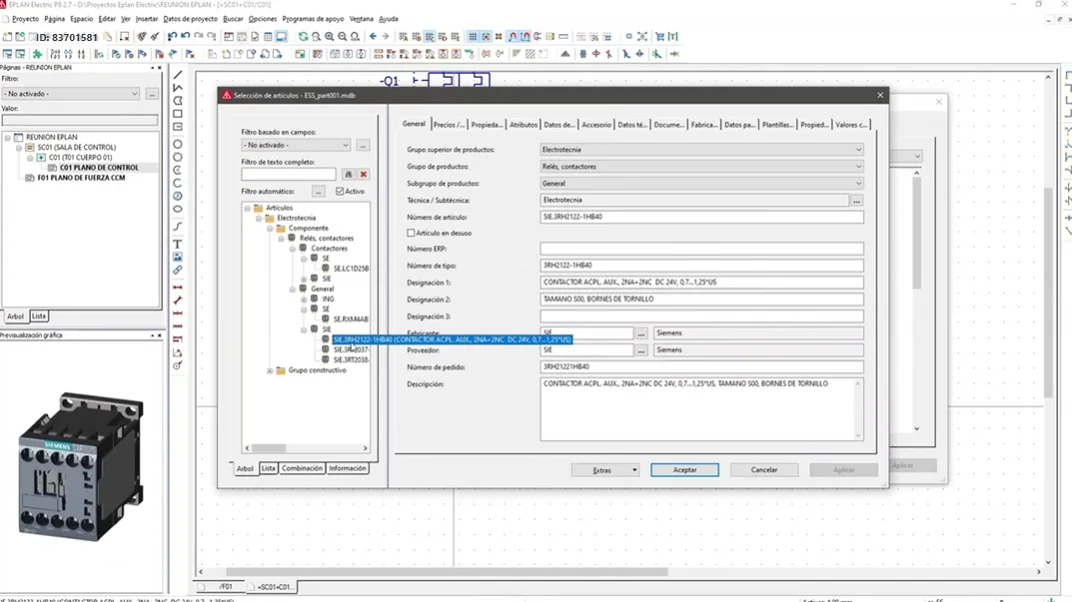Click the refresh/redraw view icon

click(x=303, y=36)
